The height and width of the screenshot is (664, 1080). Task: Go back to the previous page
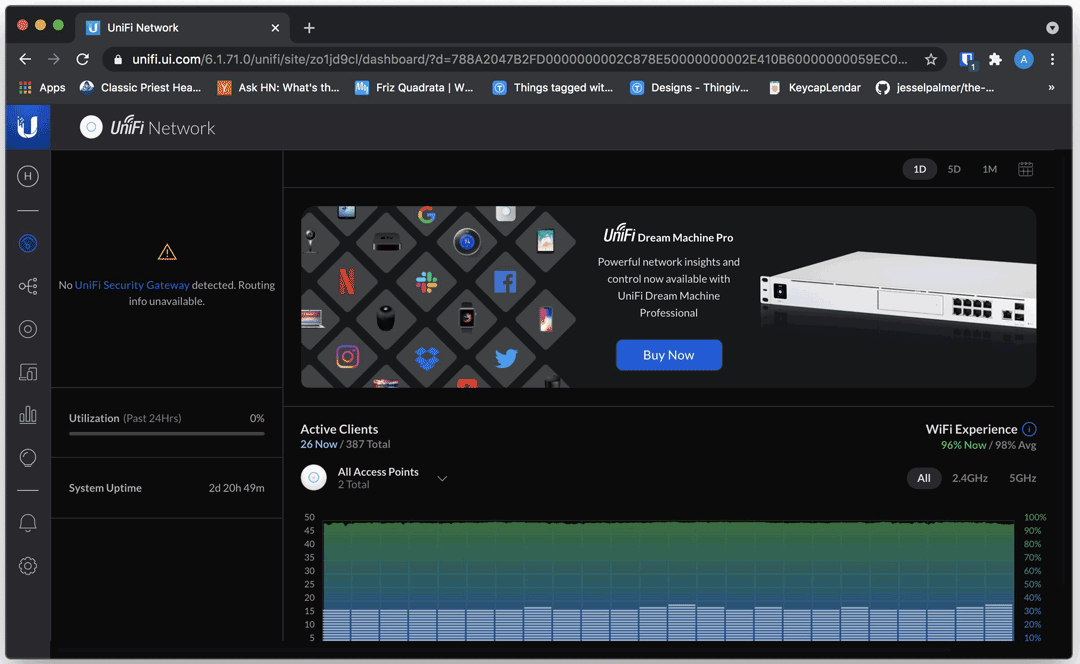pos(25,59)
